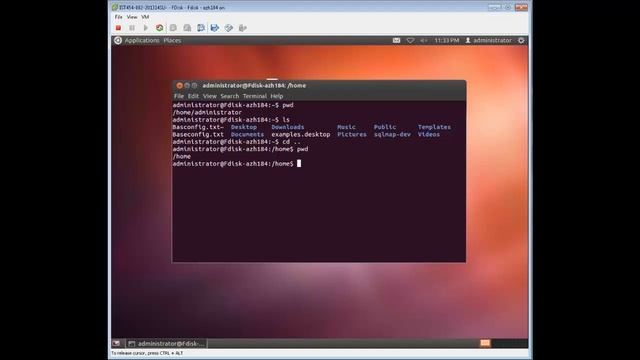Screen dimensions: 640x360
Task: Open the Snapshot Manager toolbar icon
Action: point(201,28)
